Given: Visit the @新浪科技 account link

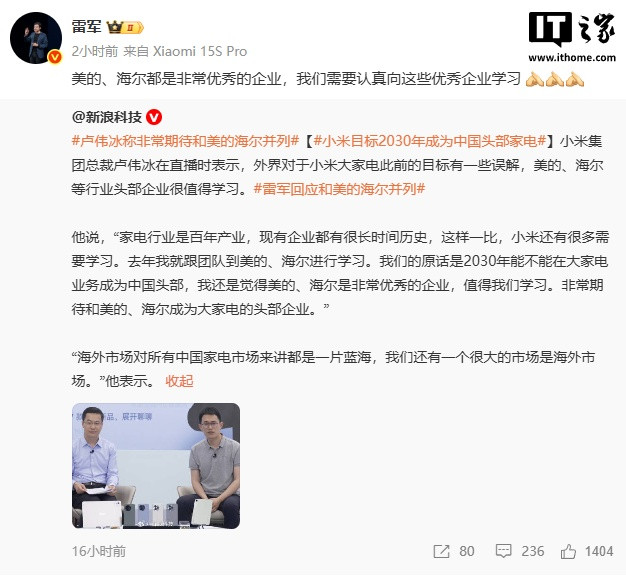Looking at the screenshot, I should tap(107, 117).
